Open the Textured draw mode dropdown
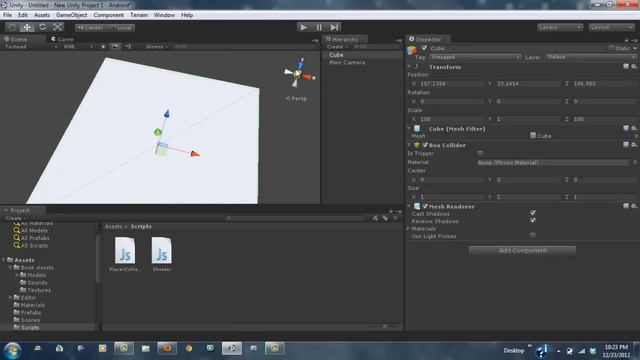The height and width of the screenshot is (360, 640). point(30,47)
